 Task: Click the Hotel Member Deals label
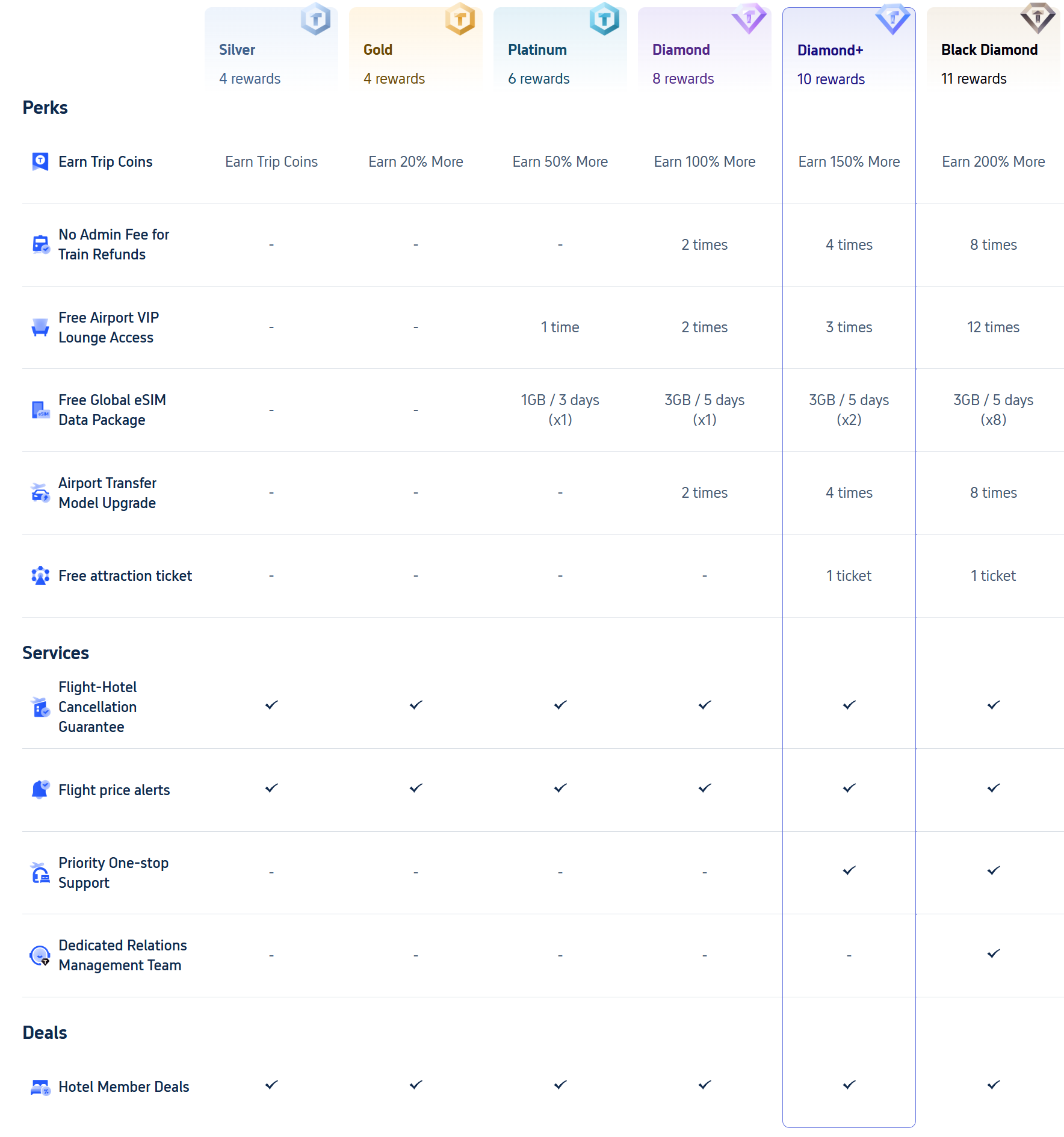[124, 1086]
